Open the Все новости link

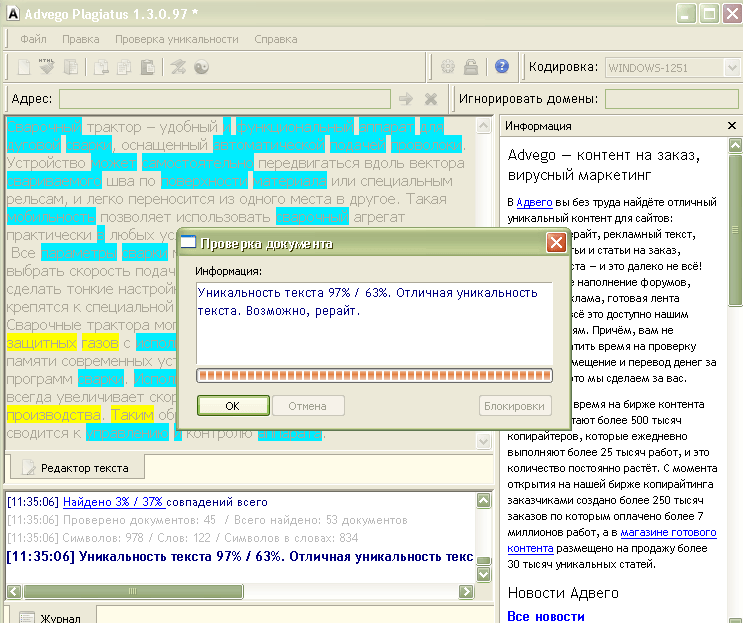click(546, 616)
